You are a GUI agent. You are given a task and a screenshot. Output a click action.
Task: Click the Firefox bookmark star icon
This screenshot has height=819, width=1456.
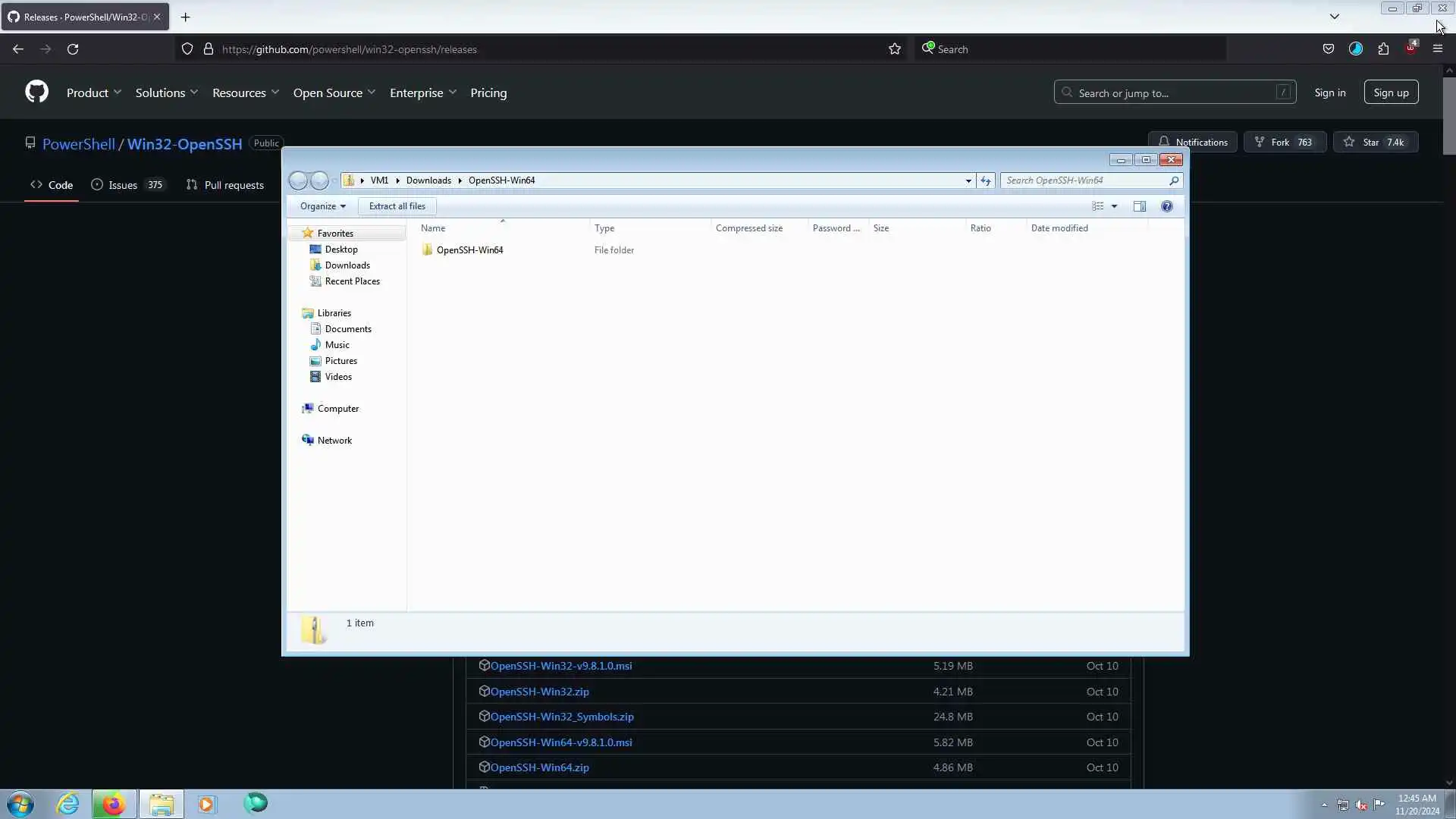[895, 49]
